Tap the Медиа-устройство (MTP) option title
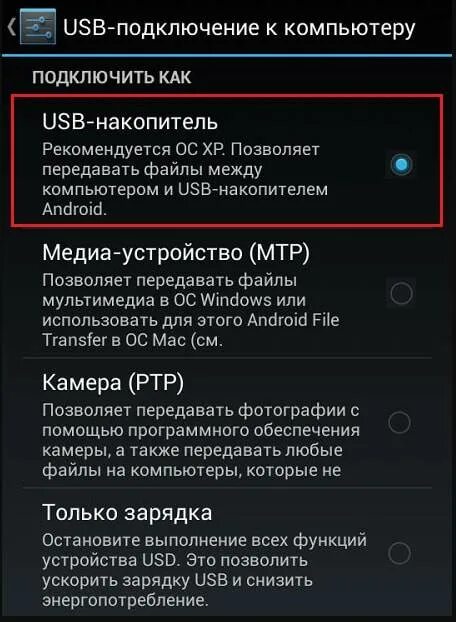Screen dimensions: 456x622 click(176, 253)
